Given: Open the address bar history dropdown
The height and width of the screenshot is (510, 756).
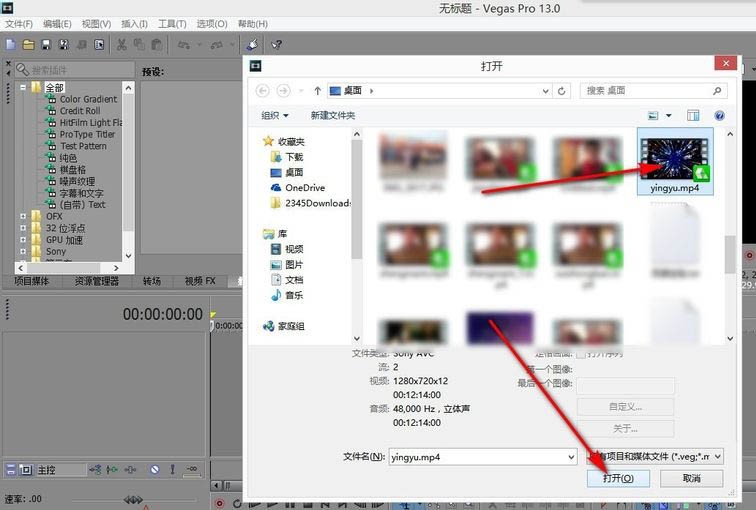Looking at the screenshot, I should 545,91.
